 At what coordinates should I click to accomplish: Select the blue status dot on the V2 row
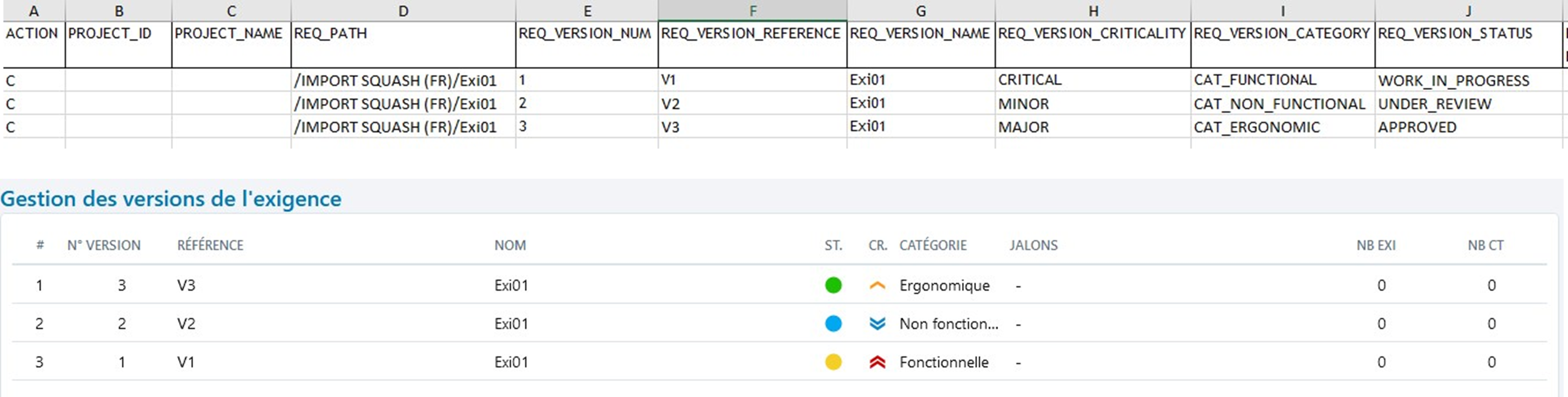pos(833,323)
